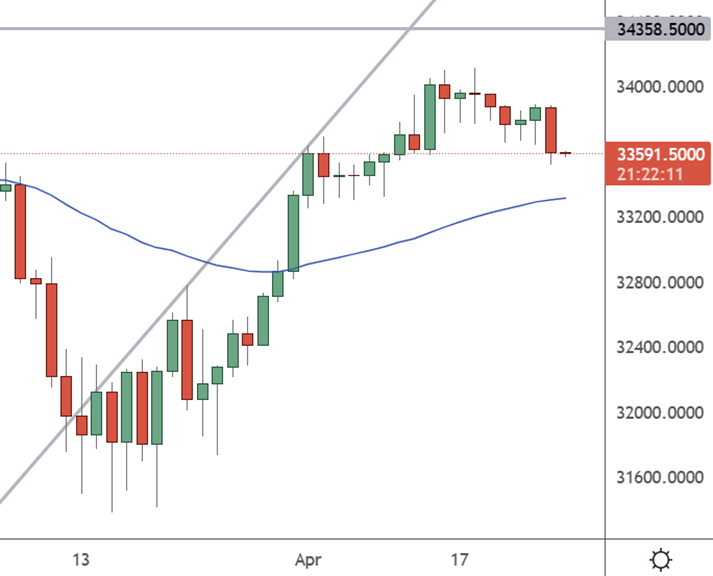Open chart settings gear icon
The image size is (713, 576).
click(661, 559)
